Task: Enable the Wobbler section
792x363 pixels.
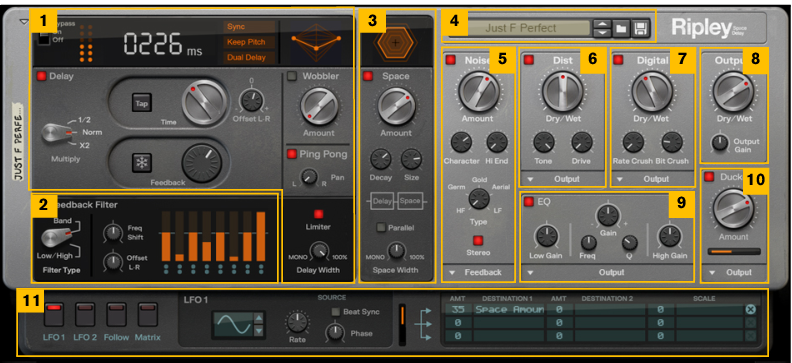Action: pyautogui.click(x=292, y=76)
